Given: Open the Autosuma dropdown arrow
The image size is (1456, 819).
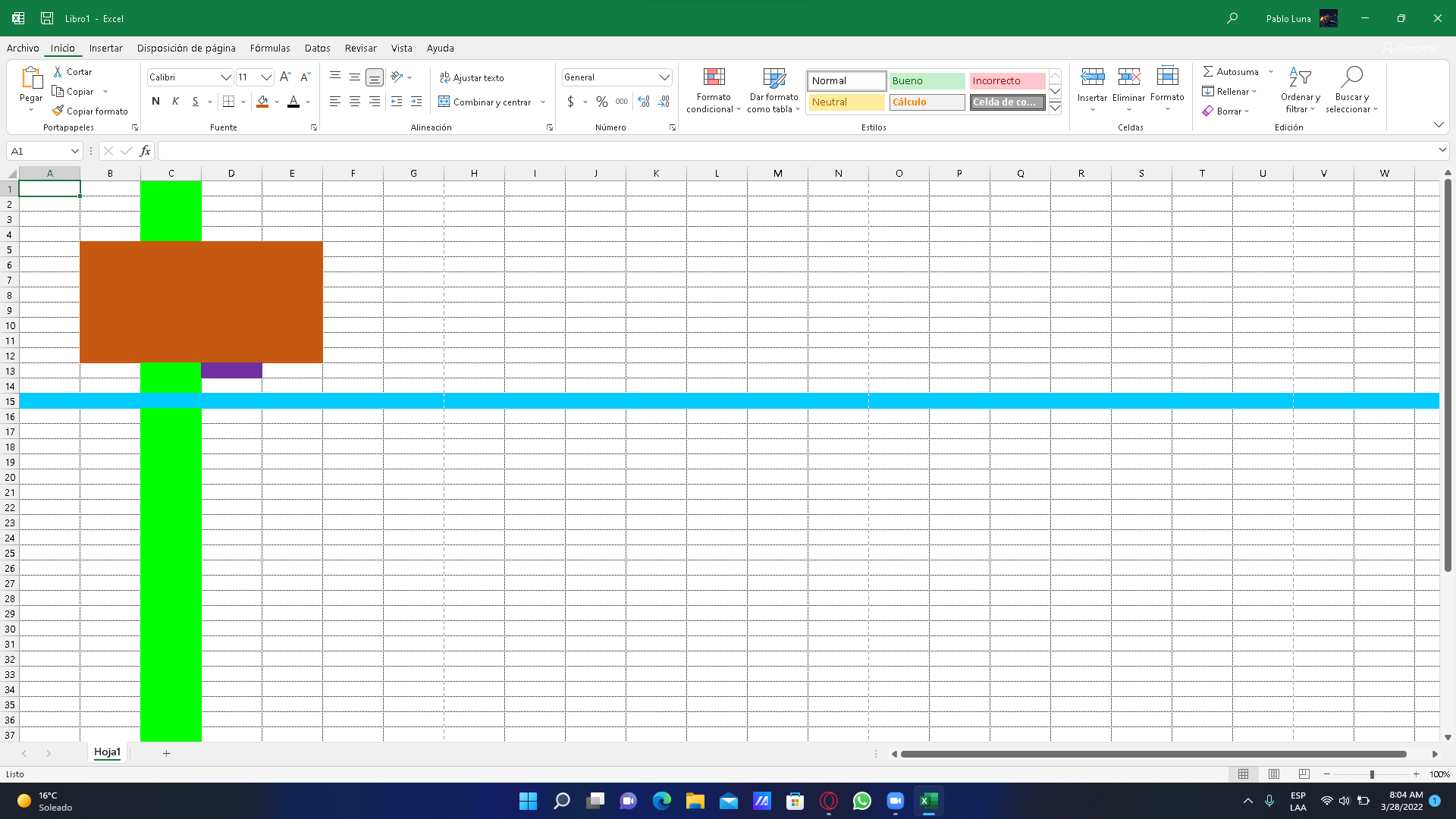Looking at the screenshot, I should click(x=1271, y=71).
